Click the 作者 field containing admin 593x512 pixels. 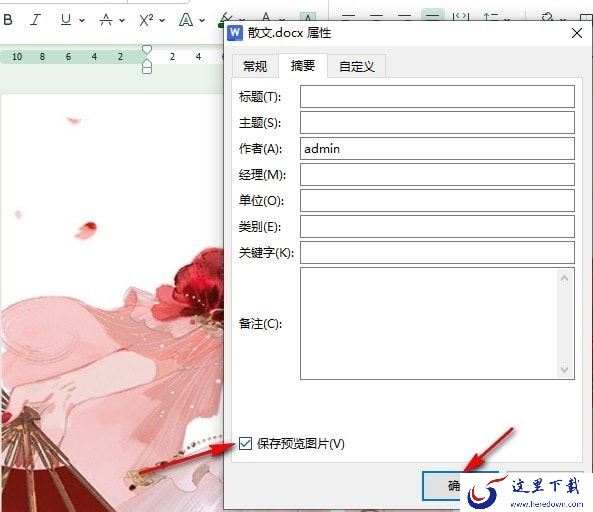point(437,149)
